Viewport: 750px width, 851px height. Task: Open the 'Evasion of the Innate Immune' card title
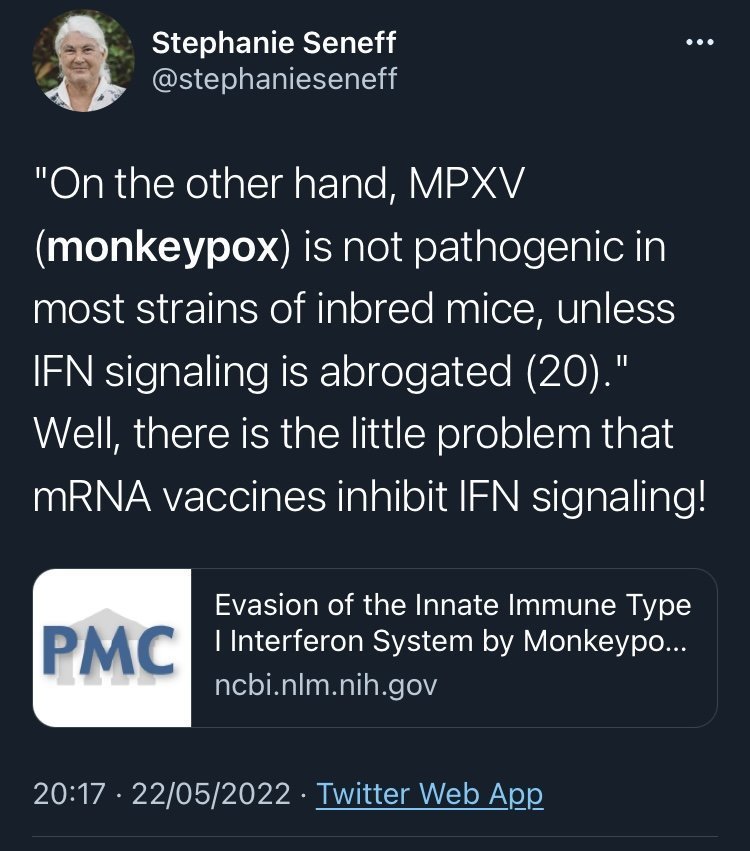[x=453, y=605]
